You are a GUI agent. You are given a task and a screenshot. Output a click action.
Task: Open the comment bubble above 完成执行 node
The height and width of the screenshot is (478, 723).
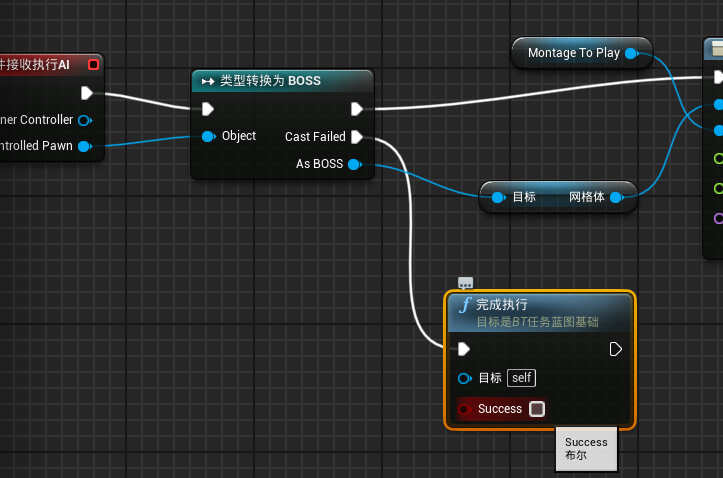pyautogui.click(x=465, y=283)
